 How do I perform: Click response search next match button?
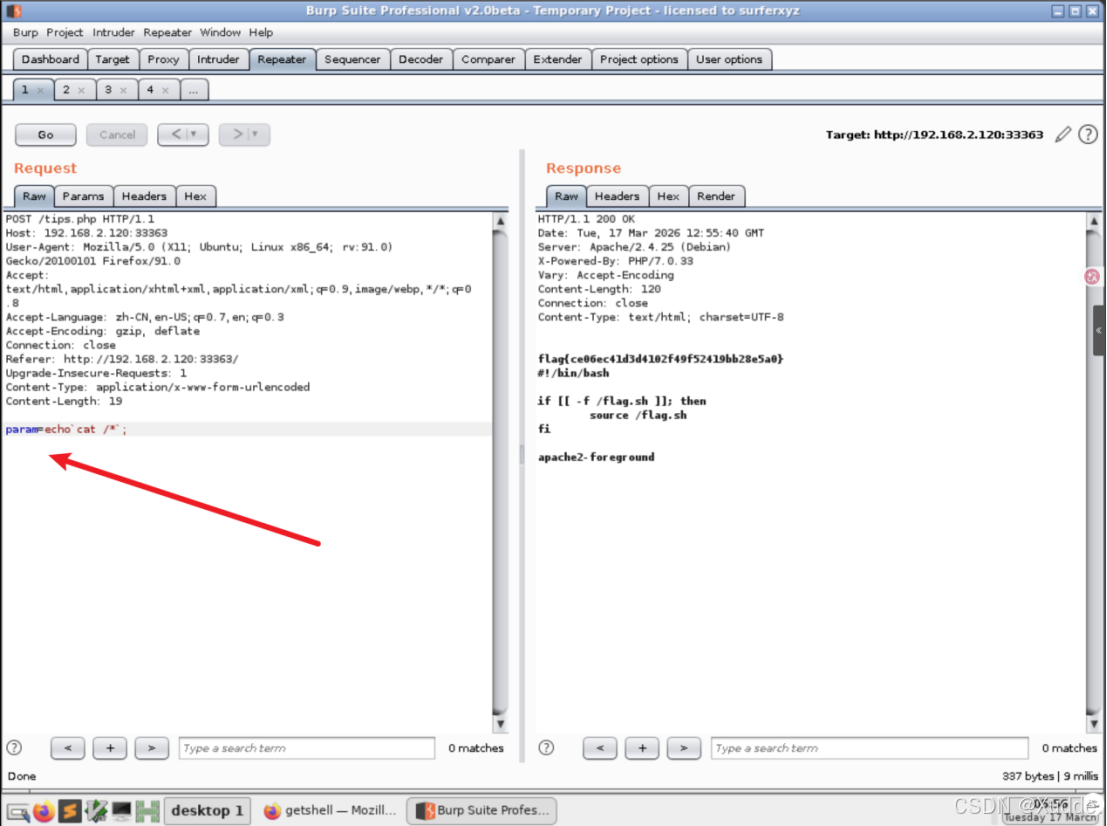[684, 748]
